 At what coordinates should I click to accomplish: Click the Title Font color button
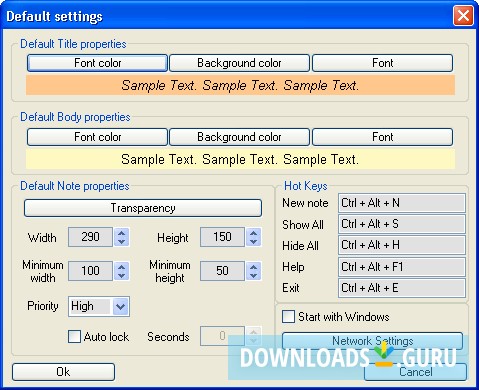[97, 63]
